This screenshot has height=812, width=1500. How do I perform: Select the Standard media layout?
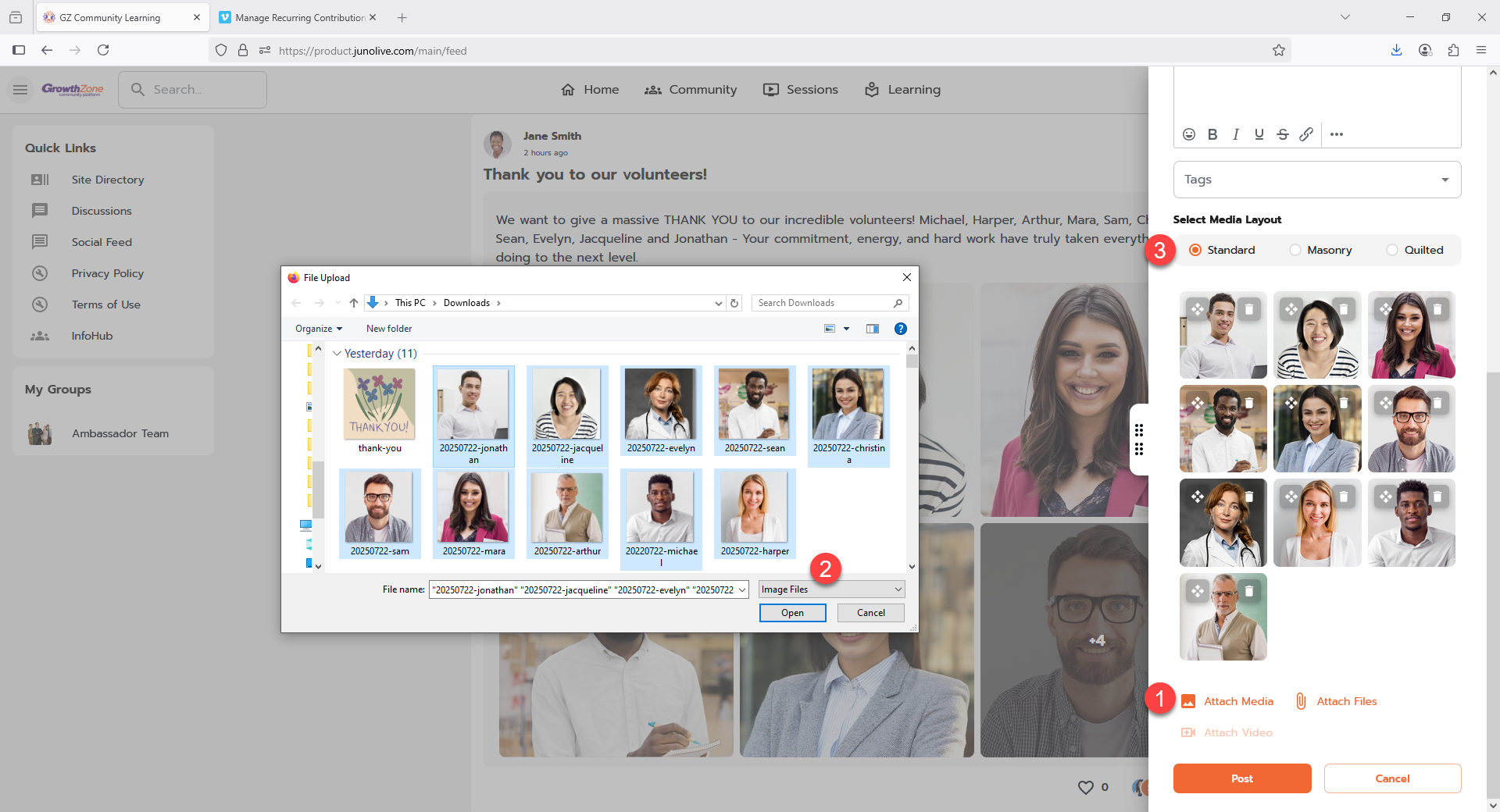coord(1222,250)
